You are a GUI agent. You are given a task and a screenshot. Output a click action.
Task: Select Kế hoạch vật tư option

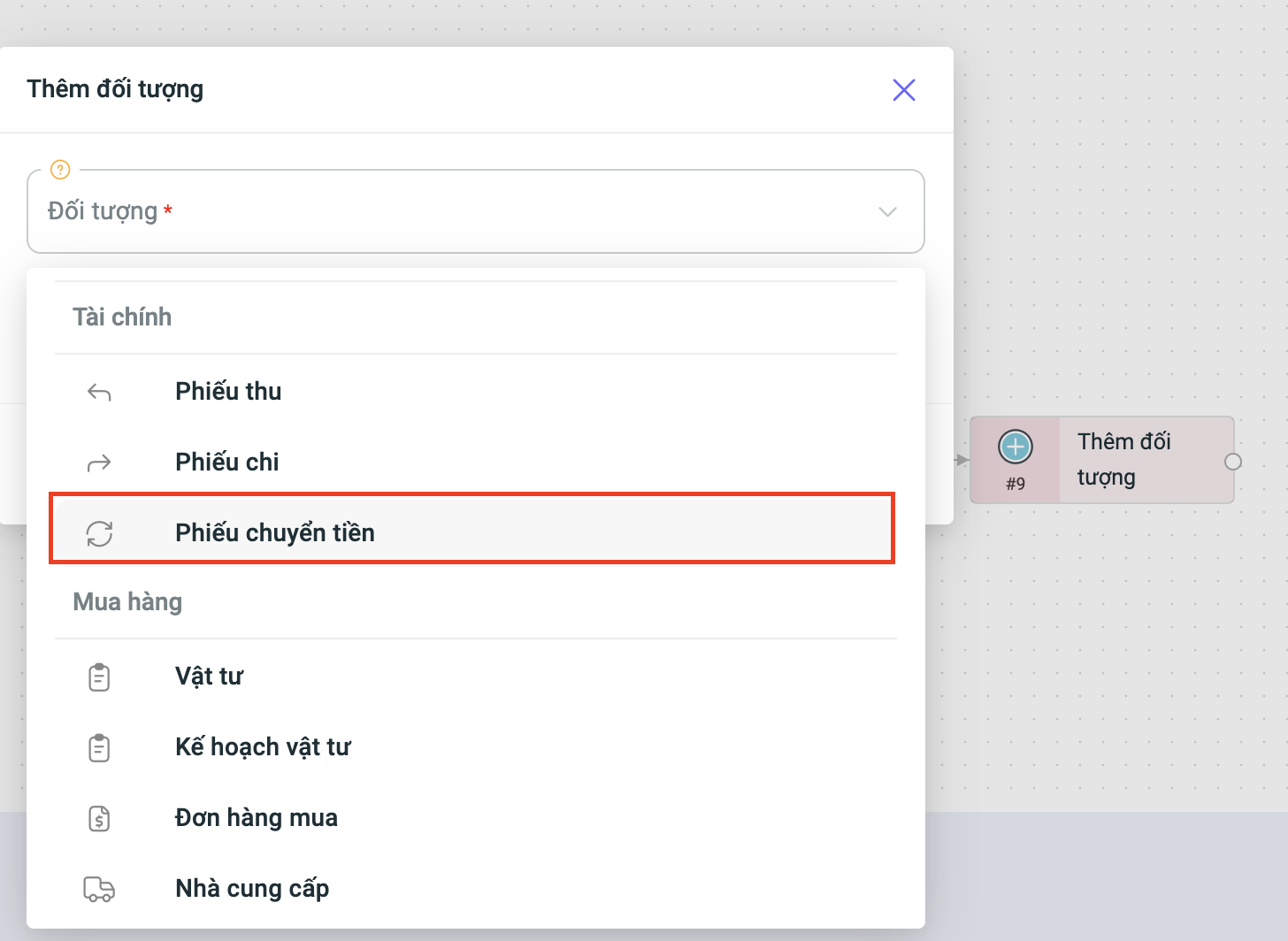pyautogui.click(x=263, y=747)
